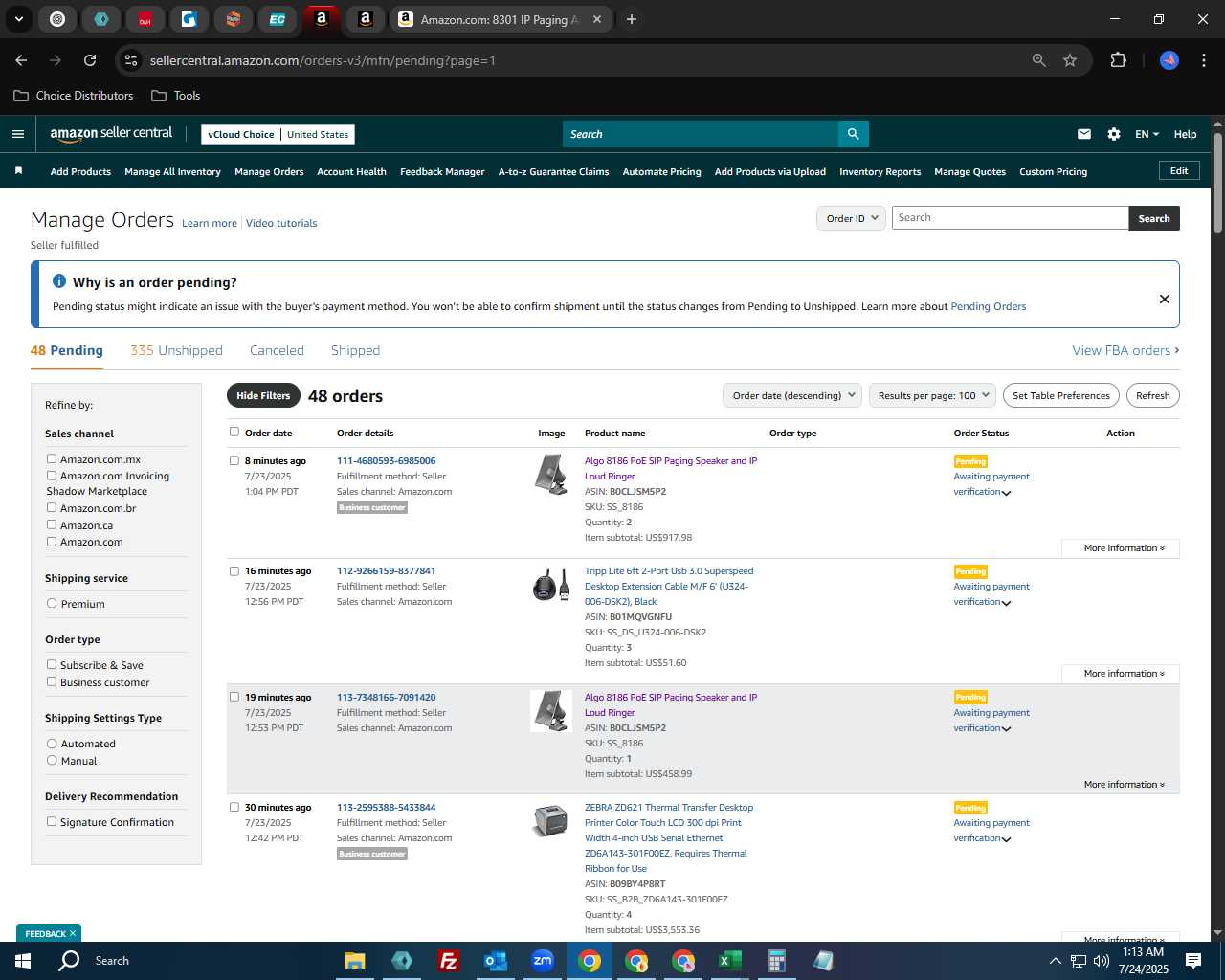Image resolution: width=1225 pixels, height=980 pixels.
Task: Toggle the select-all orders checkbox
Action: pyautogui.click(x=234, y=432)
